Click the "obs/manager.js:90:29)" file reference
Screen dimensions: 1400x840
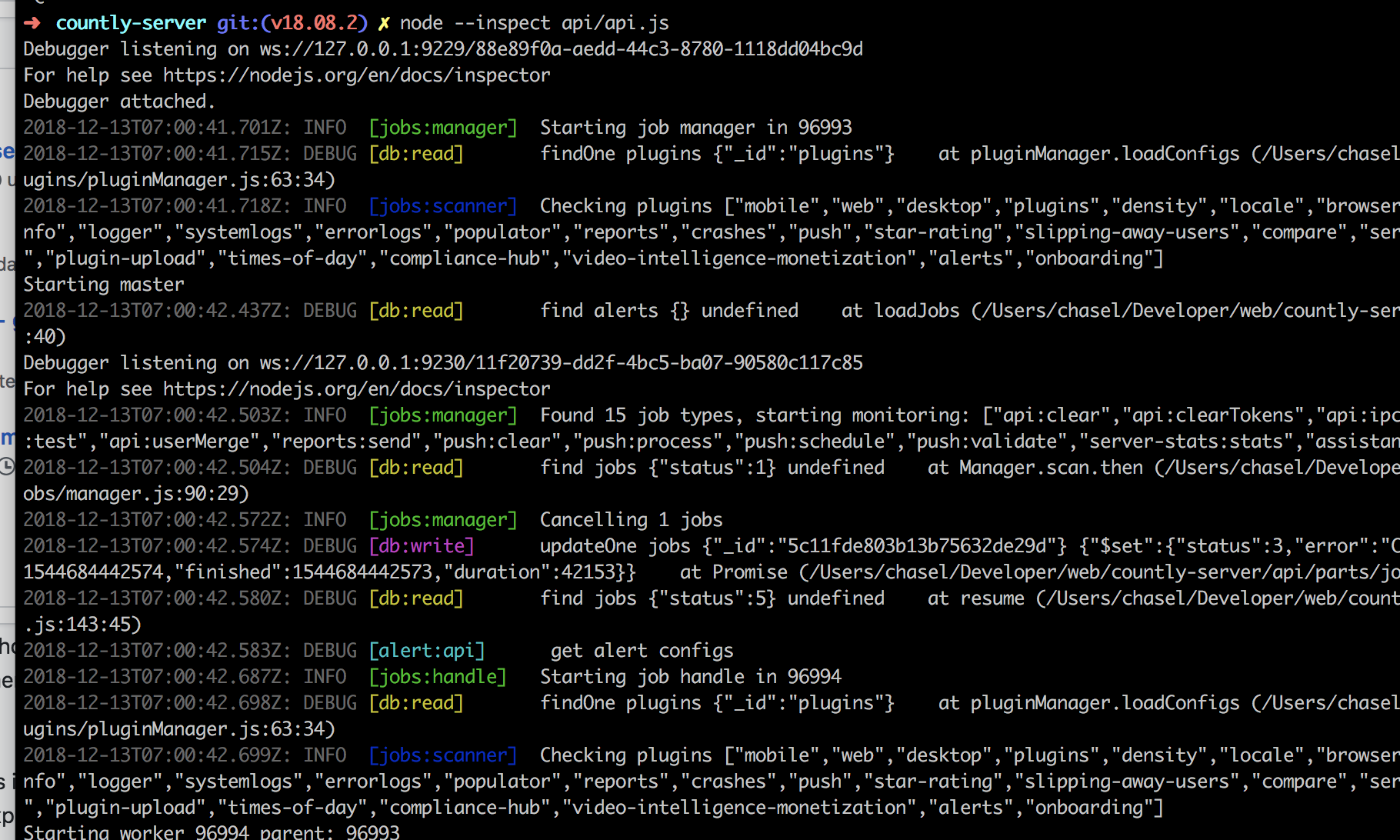(x=136, y=494)
